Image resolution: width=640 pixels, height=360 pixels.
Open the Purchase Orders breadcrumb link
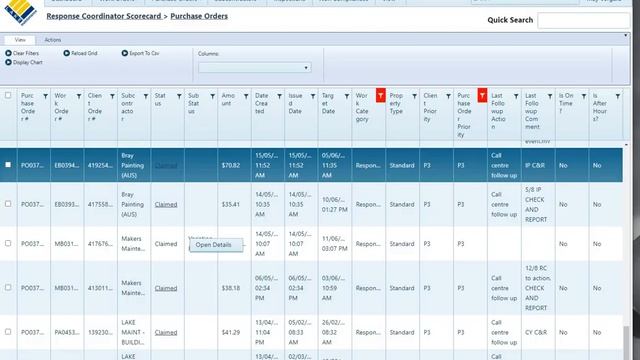point(199,16)
